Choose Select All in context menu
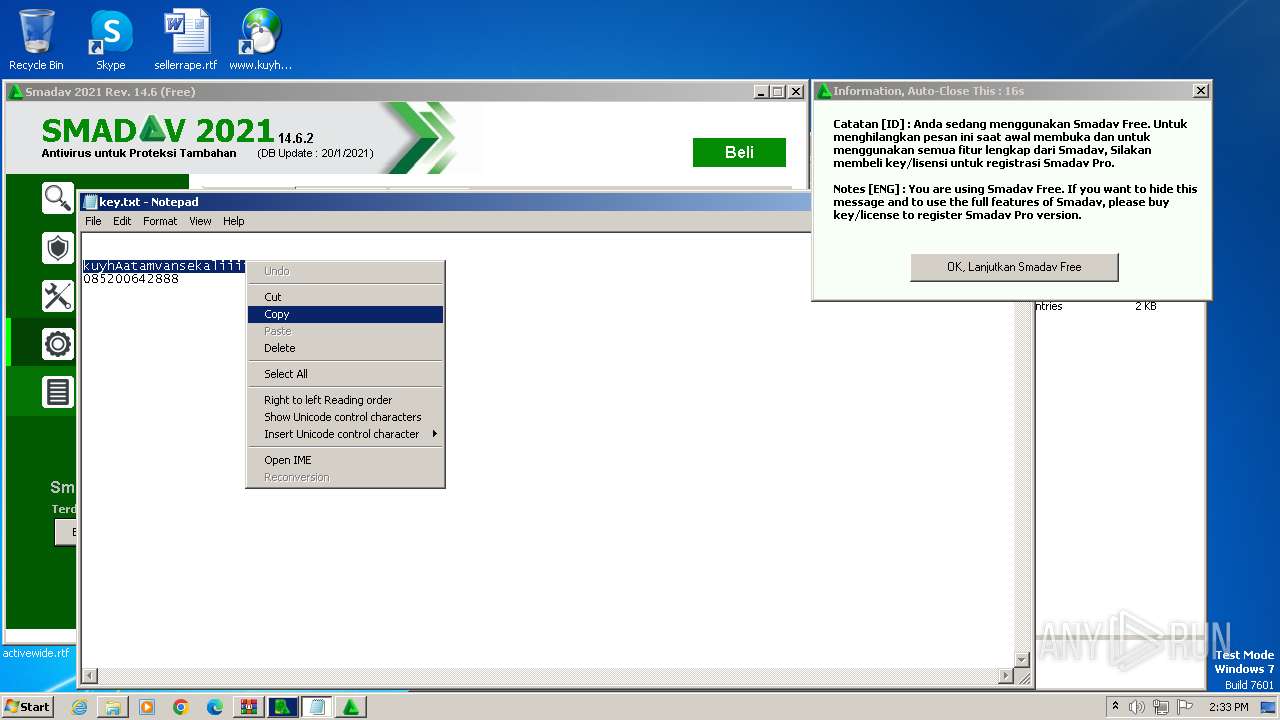 (345, 374)
